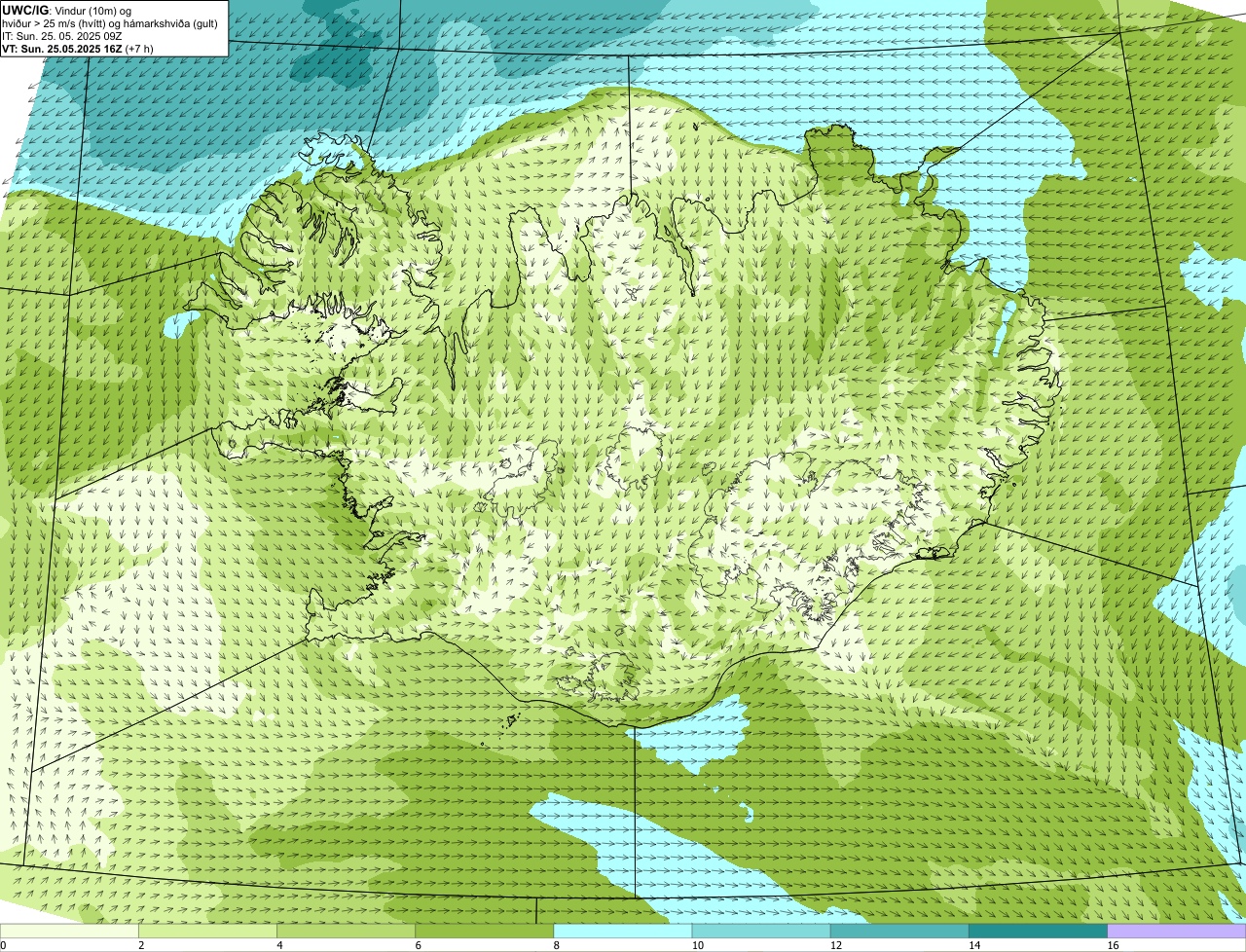Click the 'IT: Sun. 25. 05. 2025 09Z' line
This screenshot has height=952, width=1246.
[x=62, y=36]
